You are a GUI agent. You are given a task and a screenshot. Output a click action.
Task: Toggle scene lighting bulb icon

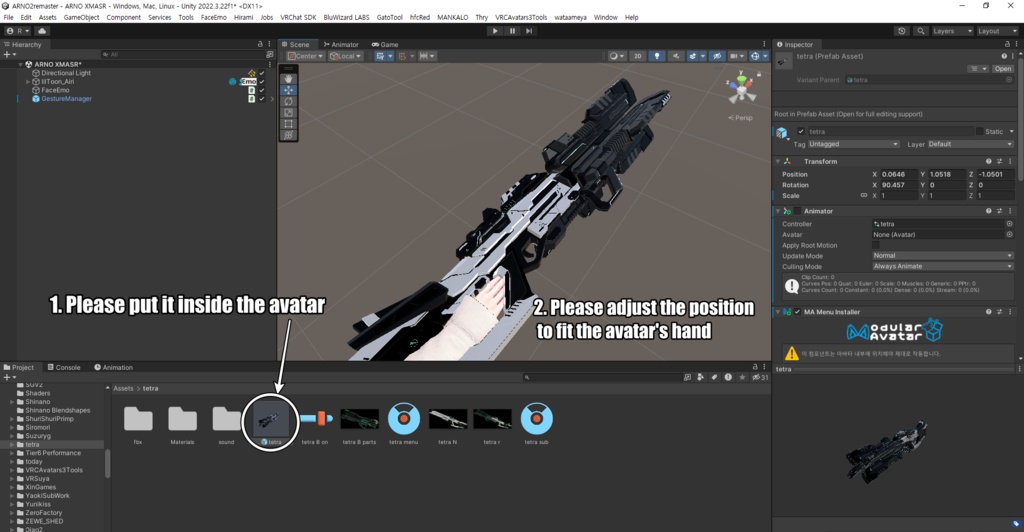[656, 56]
